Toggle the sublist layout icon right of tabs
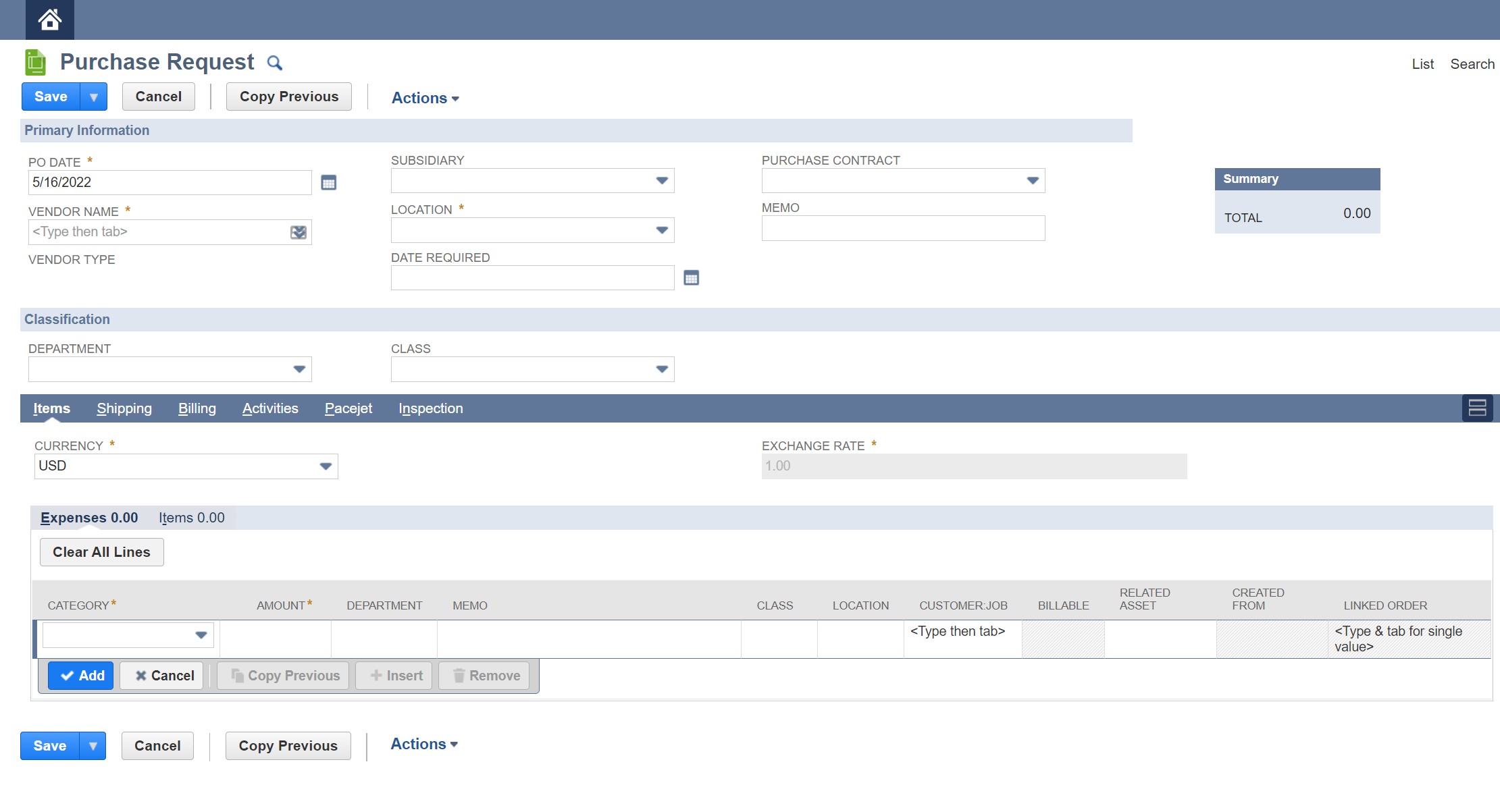Screen dimensions: 1500x812 point(1478,408)
